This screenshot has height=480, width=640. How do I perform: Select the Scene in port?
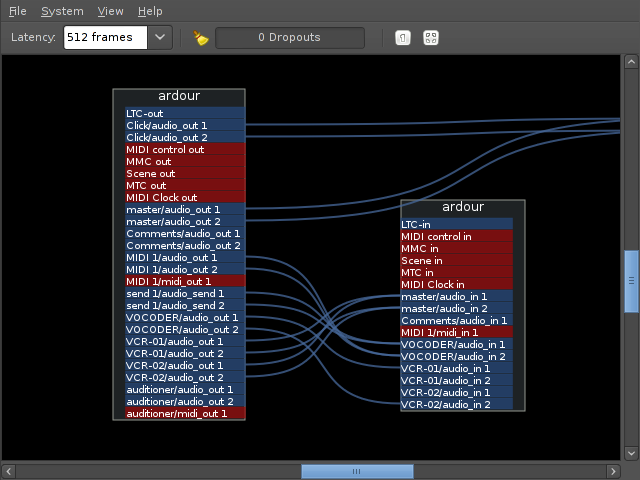click(457, 260)
